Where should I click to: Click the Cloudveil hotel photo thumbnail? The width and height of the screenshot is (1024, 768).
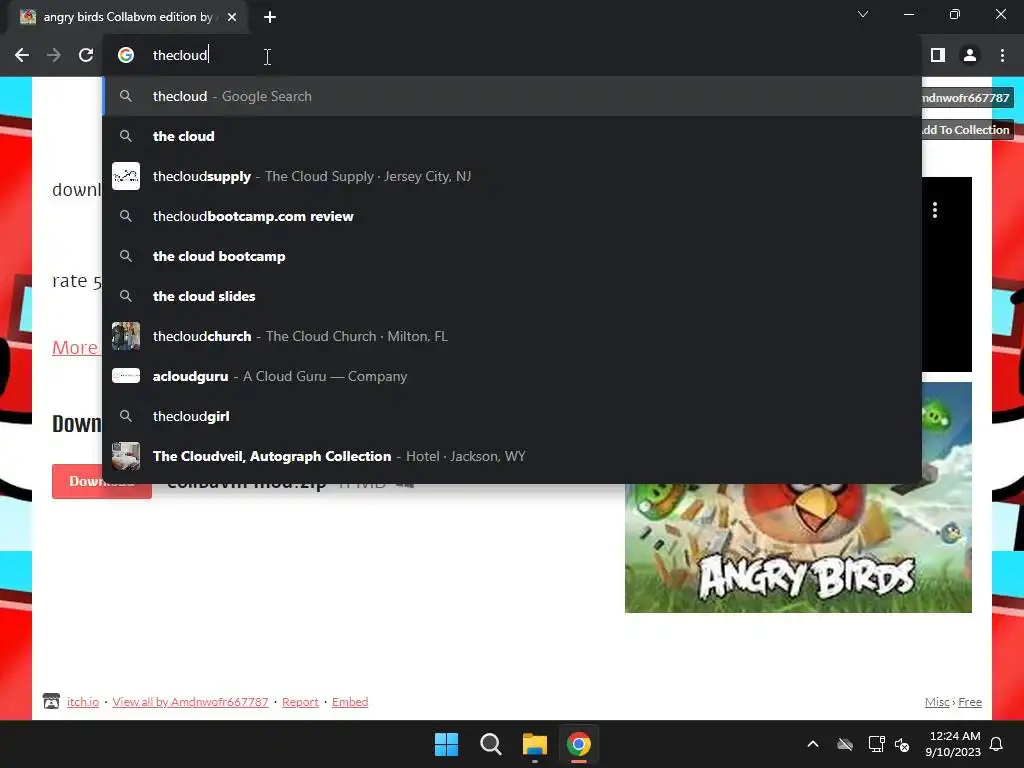(x=126, y=456)
